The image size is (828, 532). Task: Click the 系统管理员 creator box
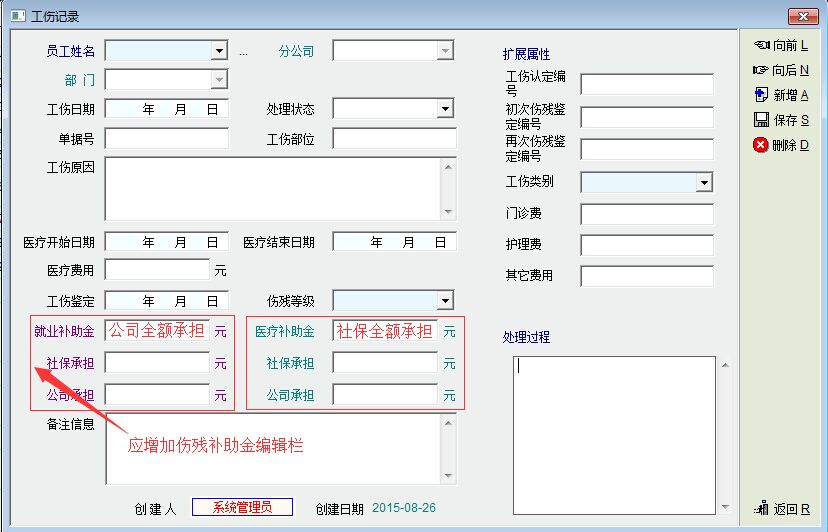[242, 508]
